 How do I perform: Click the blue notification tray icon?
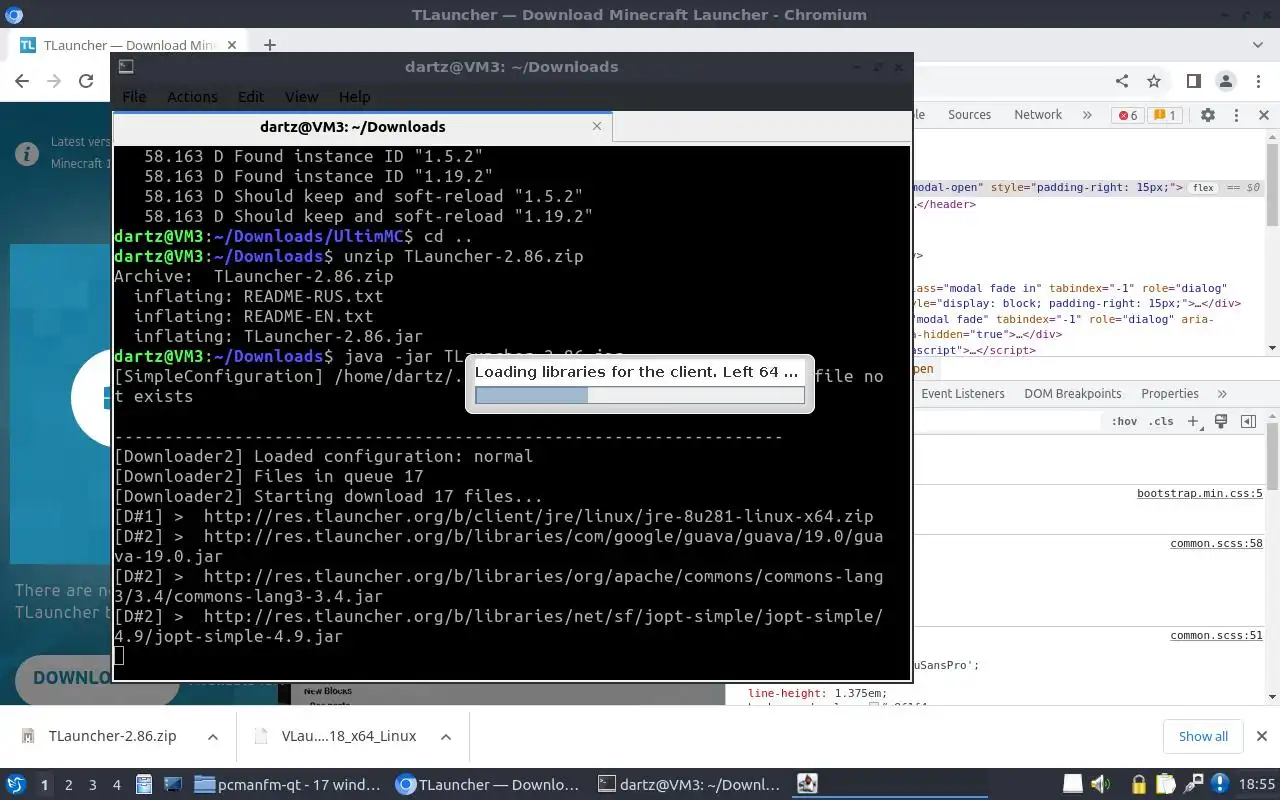[x=1219, y=785]
